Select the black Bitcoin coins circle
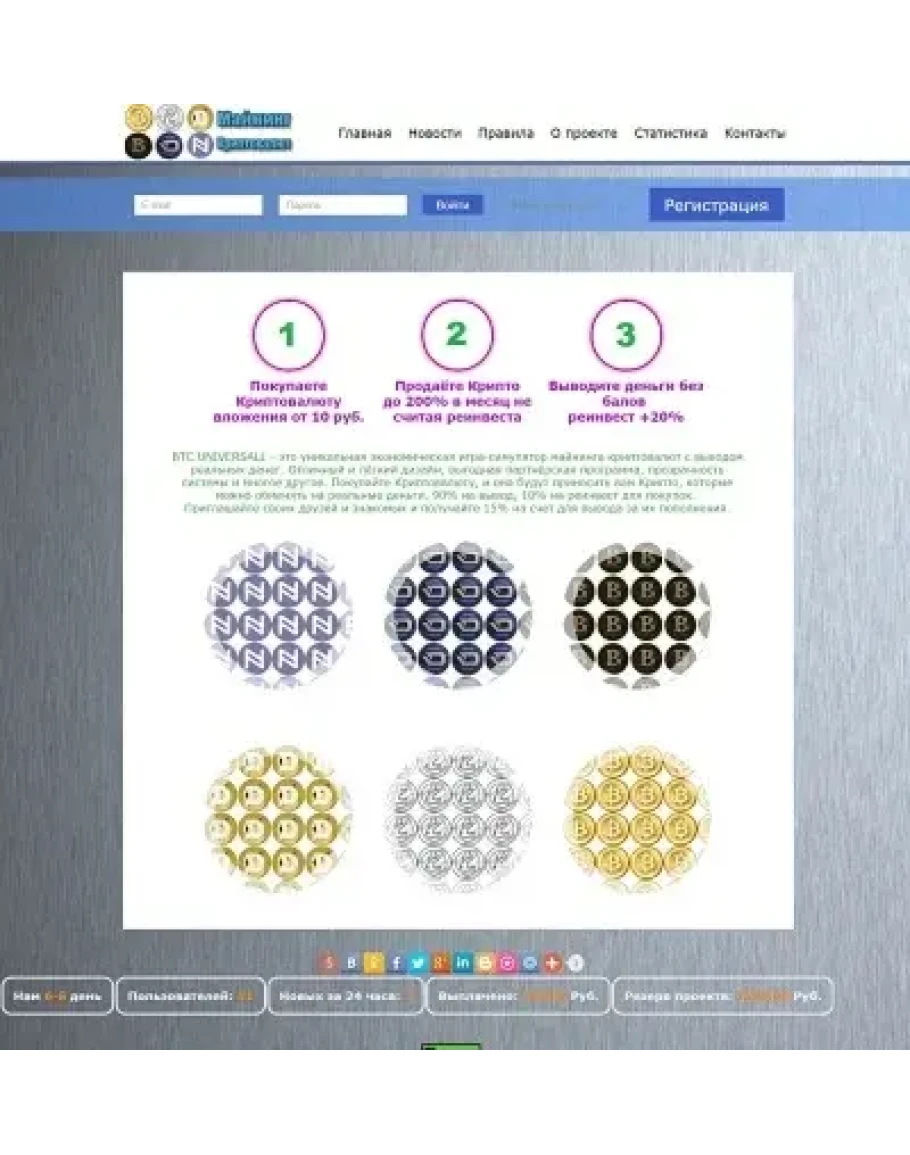The width and height of the screenshot is (910, 1155). coord(636,617)
